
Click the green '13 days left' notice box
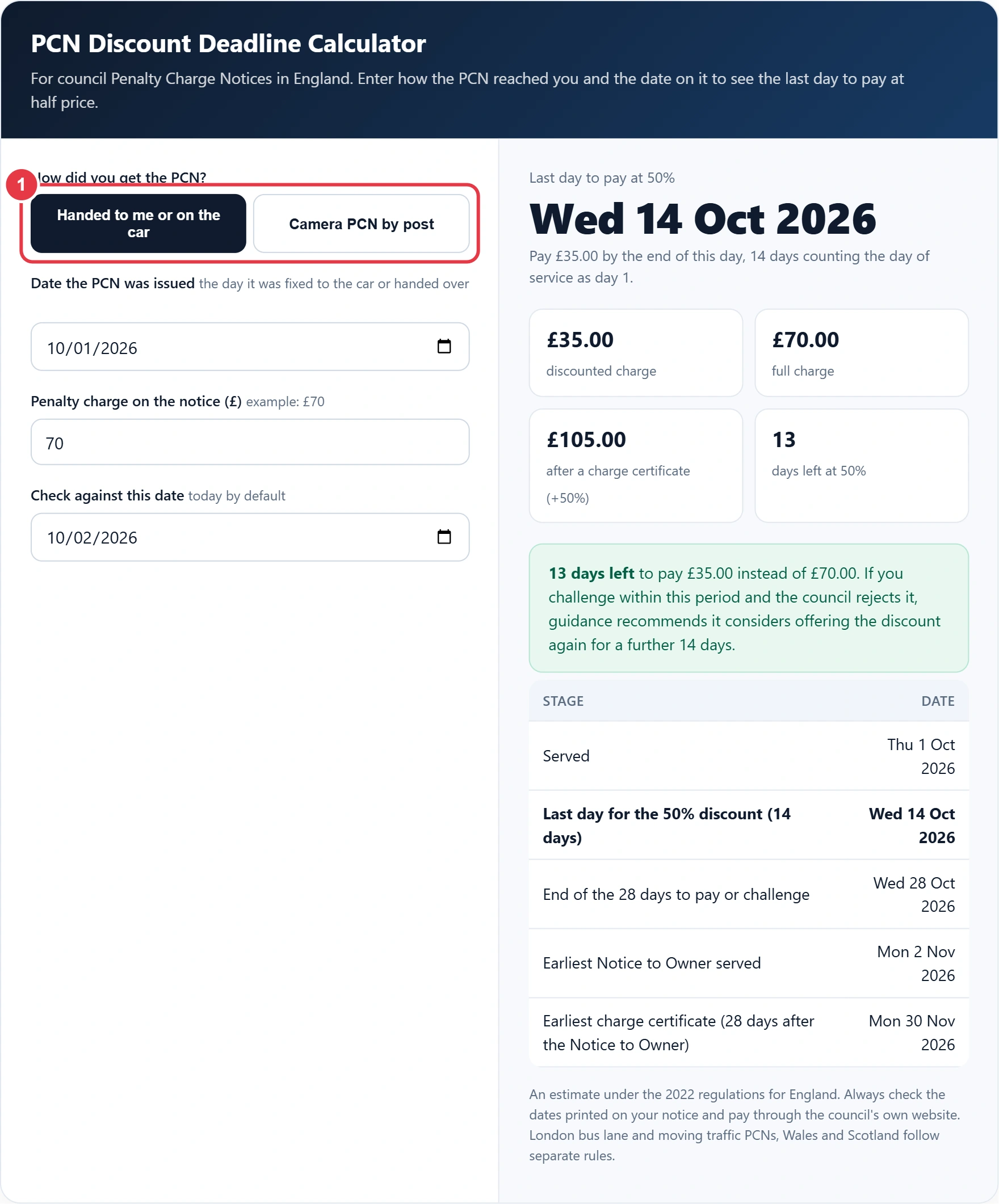click(x=749, y=608)
